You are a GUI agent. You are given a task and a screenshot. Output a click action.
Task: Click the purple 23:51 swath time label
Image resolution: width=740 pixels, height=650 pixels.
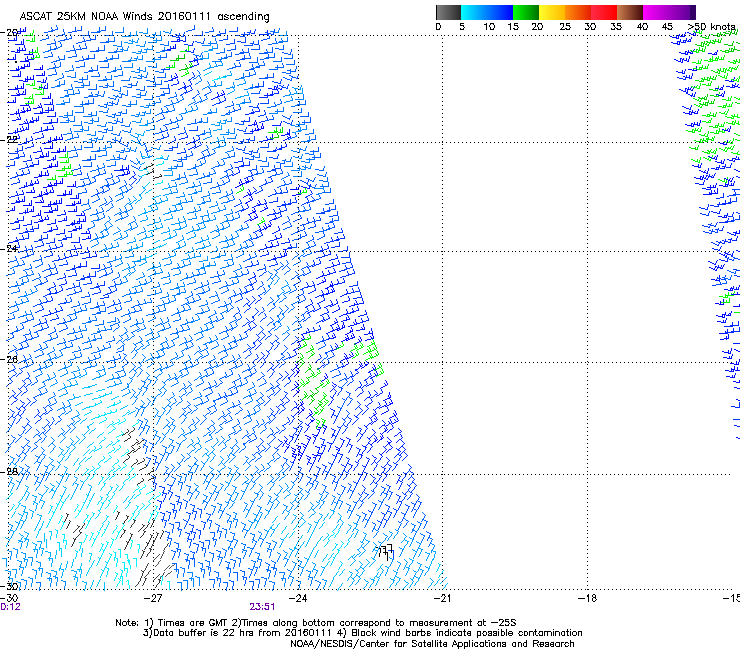click(262, 607)
